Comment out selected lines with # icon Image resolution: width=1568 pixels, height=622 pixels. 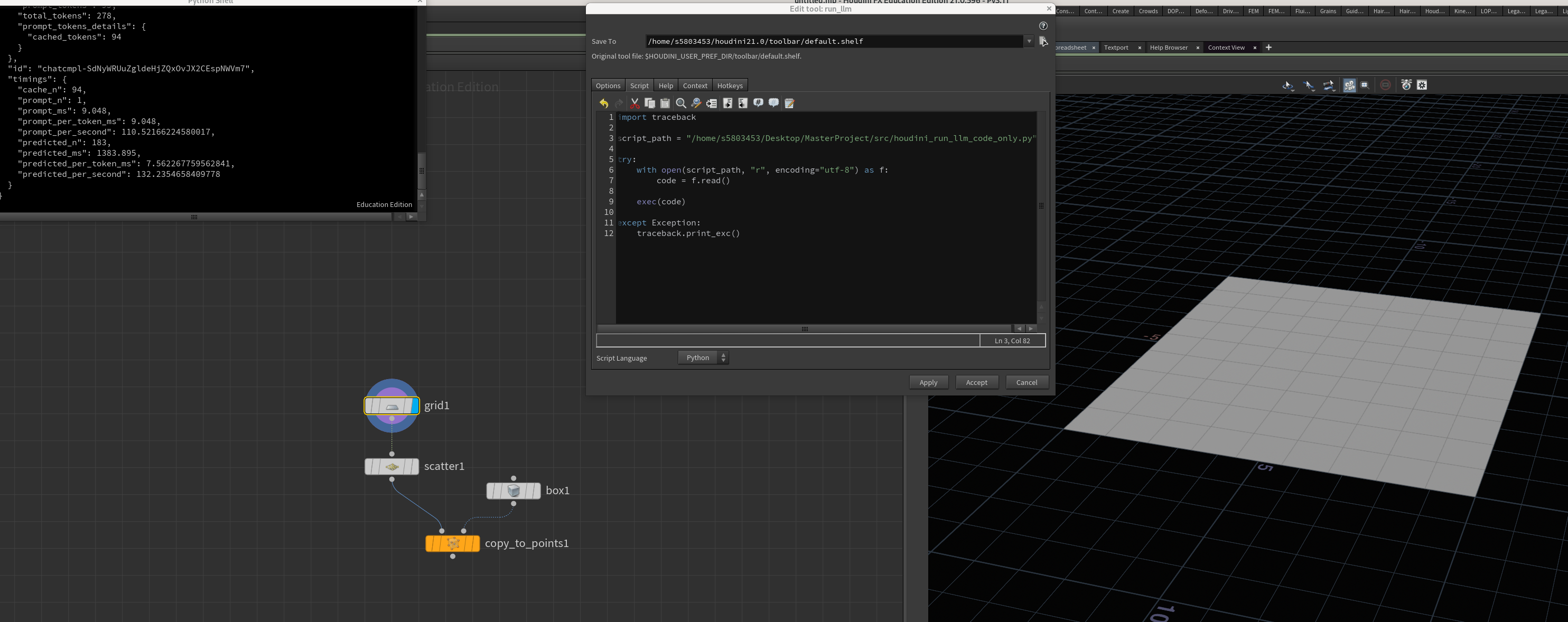click(759, 103)
